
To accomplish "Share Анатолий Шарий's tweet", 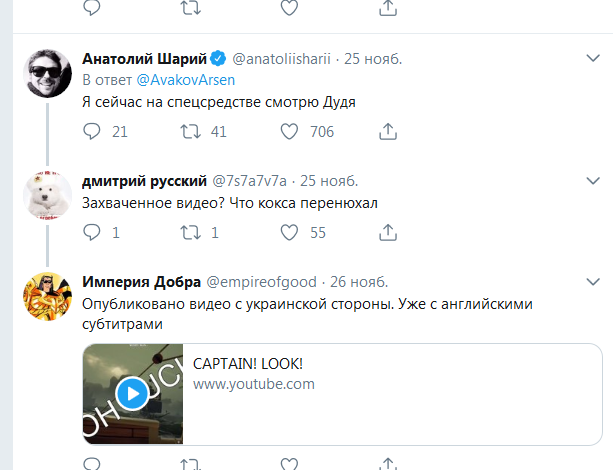I will pyautogui.click(x=388, y=131).
